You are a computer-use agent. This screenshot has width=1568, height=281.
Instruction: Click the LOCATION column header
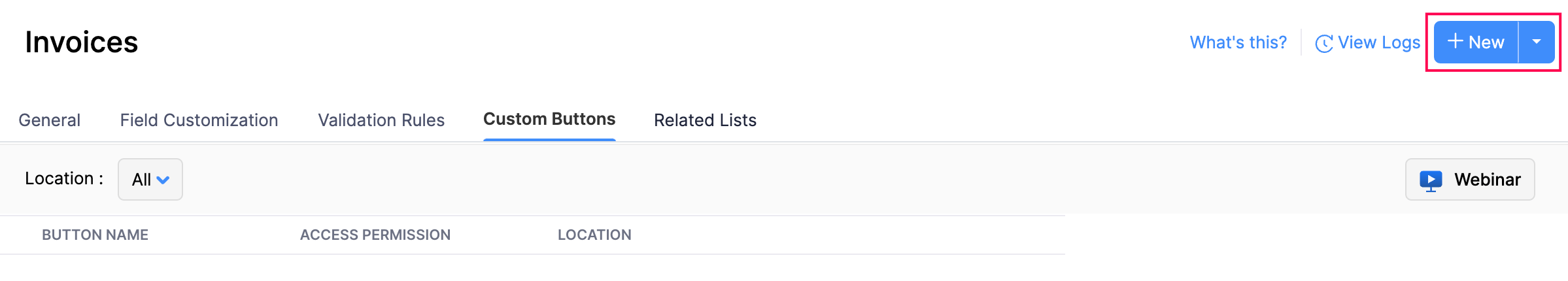[594, 235]
